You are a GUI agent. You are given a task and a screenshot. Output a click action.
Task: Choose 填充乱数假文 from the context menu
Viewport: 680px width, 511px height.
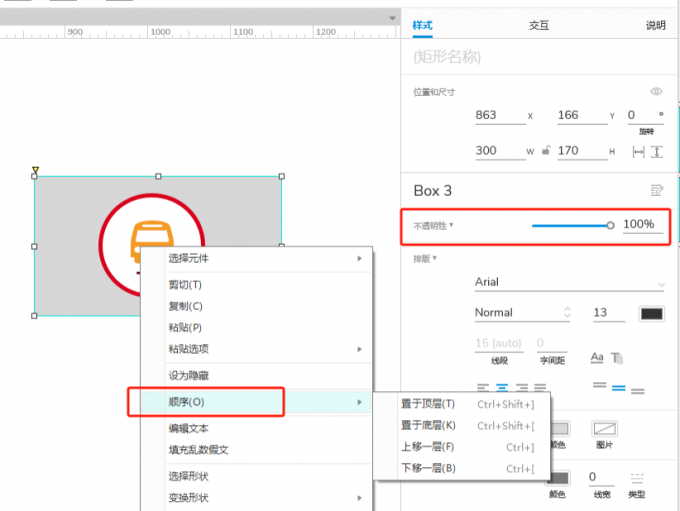[x=198, y=450]
